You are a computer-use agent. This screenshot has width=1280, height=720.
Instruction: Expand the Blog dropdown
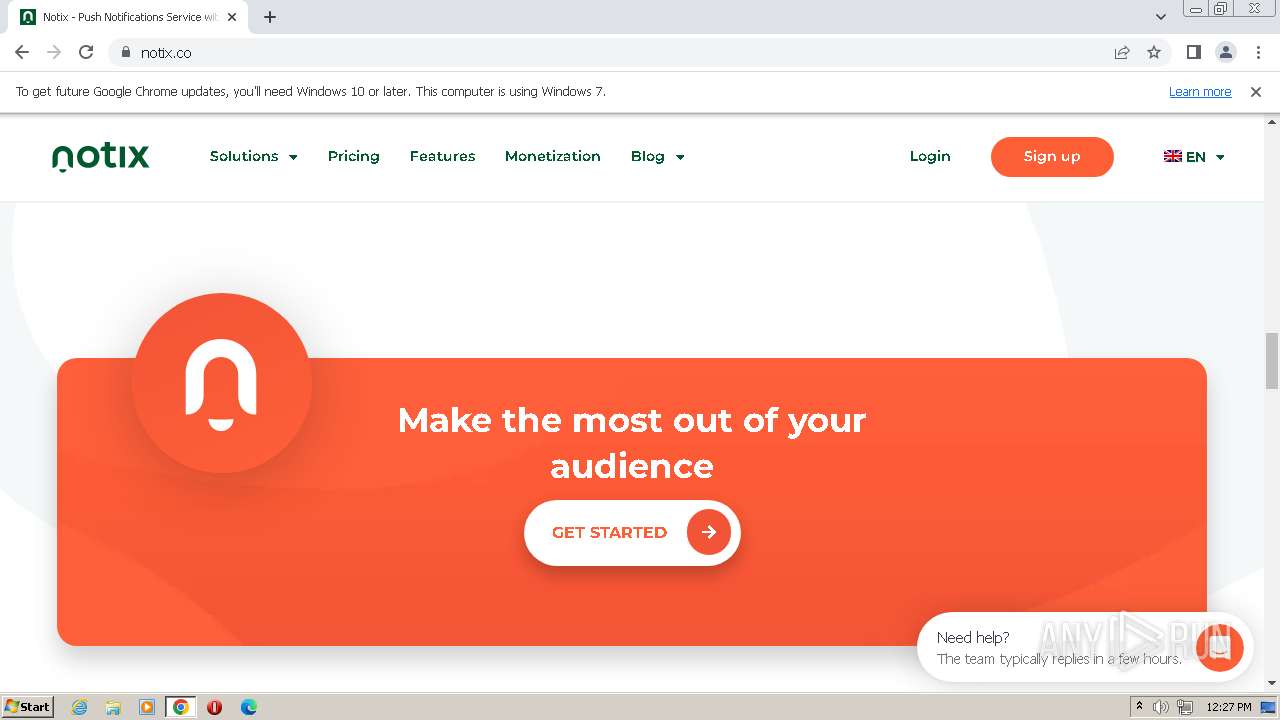(x=658, y=156)
